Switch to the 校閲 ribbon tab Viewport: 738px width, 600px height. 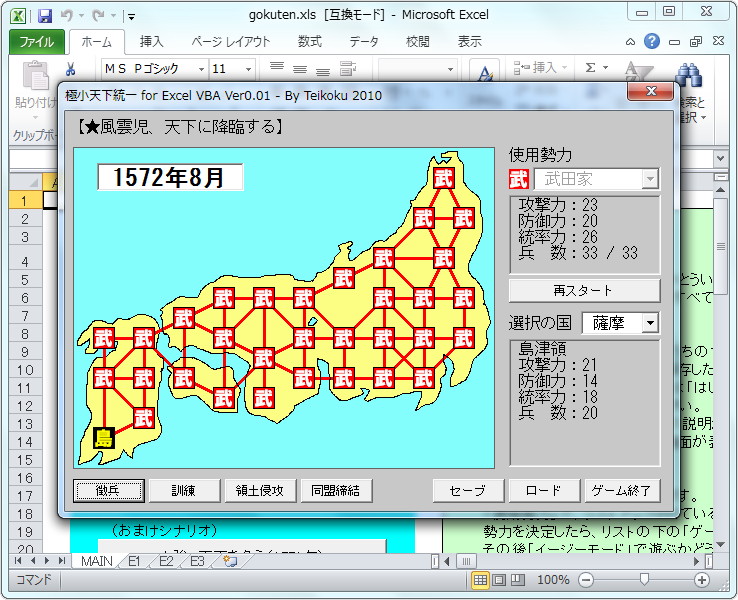418,42
